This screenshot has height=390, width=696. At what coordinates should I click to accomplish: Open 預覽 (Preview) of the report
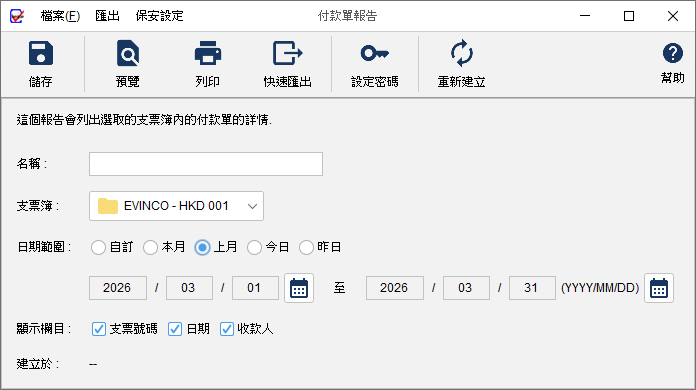[x=127, y=53]
